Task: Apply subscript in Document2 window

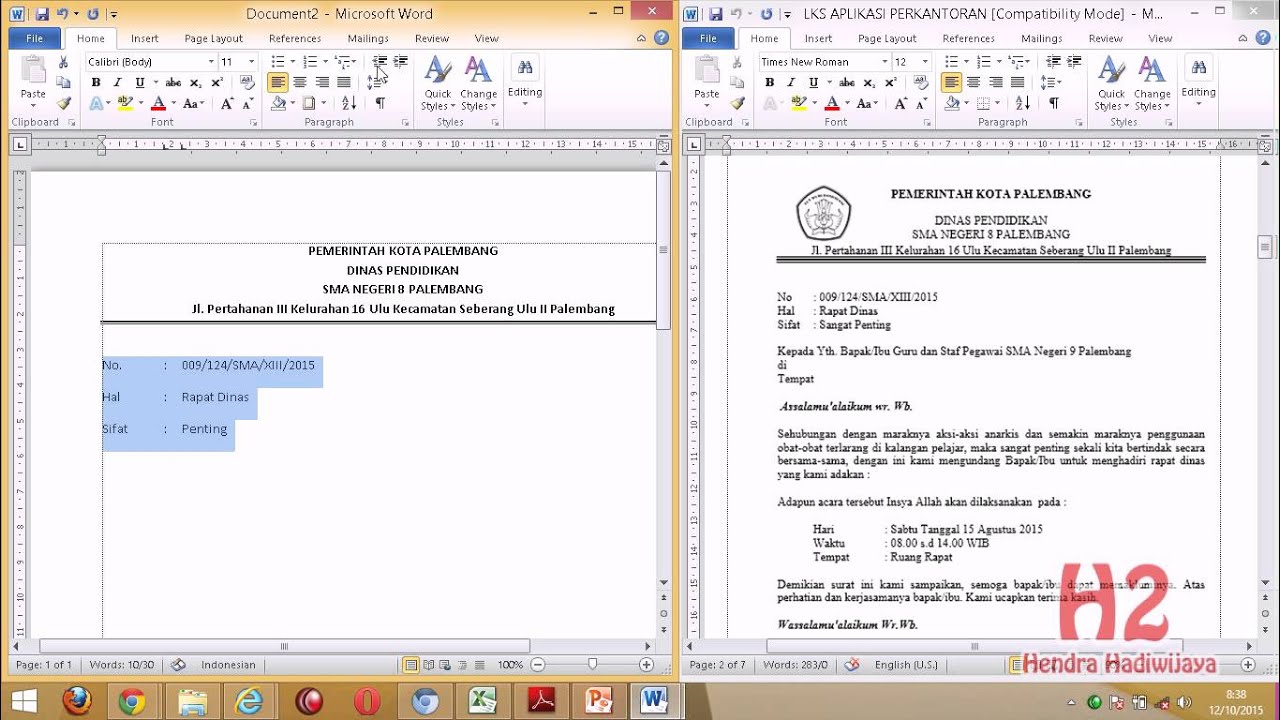Action: pos(195,82)
